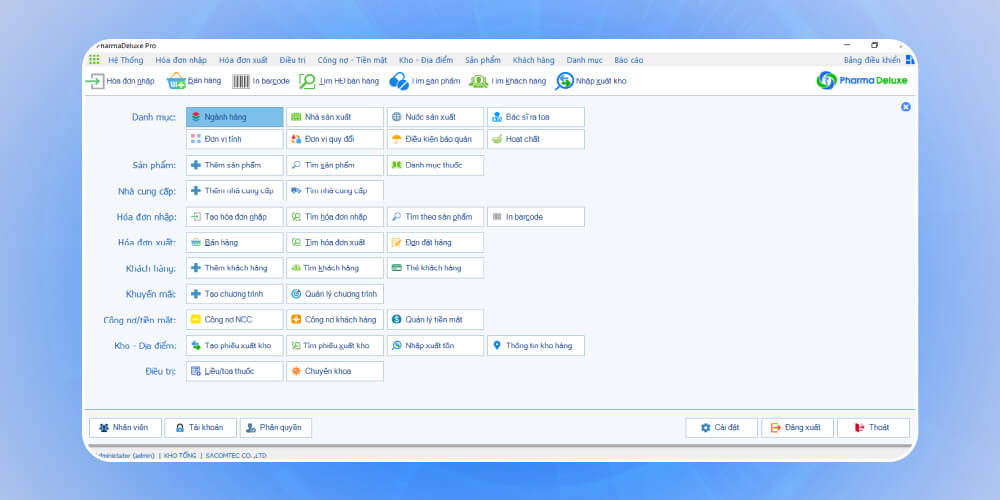Open the Bảng điều khiển dashboard icon
The height and width of the screenshot is (500, 1000).
point(909,60)
